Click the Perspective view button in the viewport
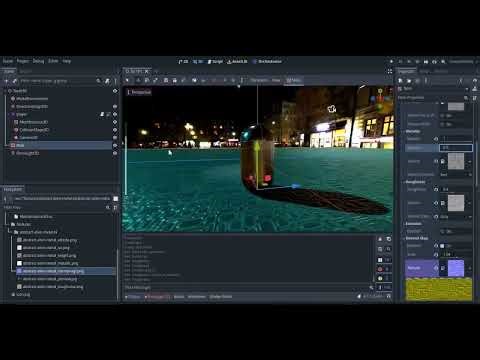 [x=139, y=92]
